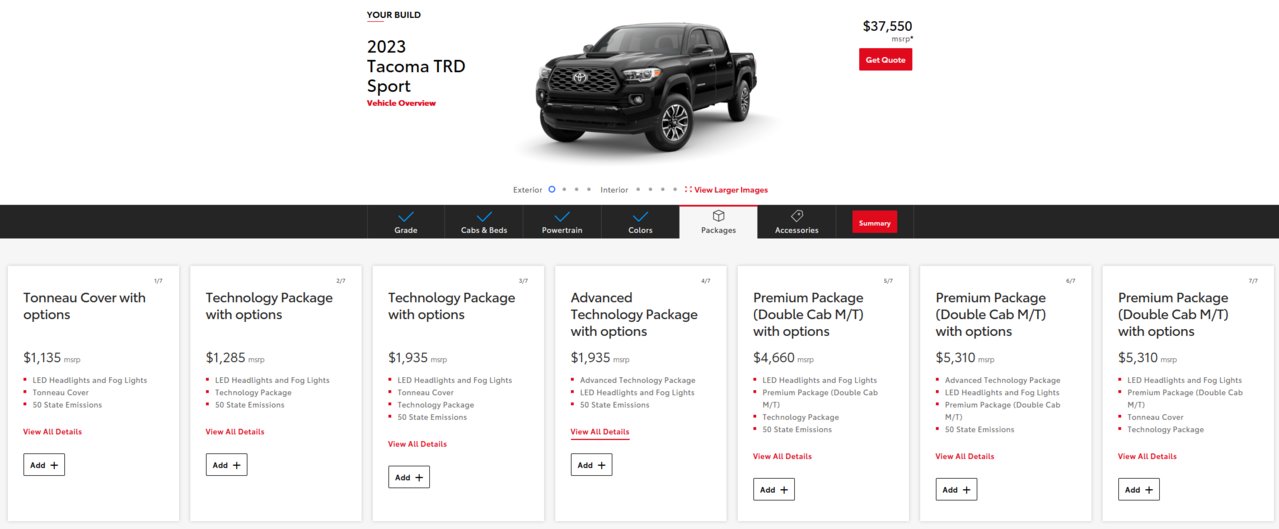
Task: Open the Packages tab with box icon
Action: coord(718,222)
